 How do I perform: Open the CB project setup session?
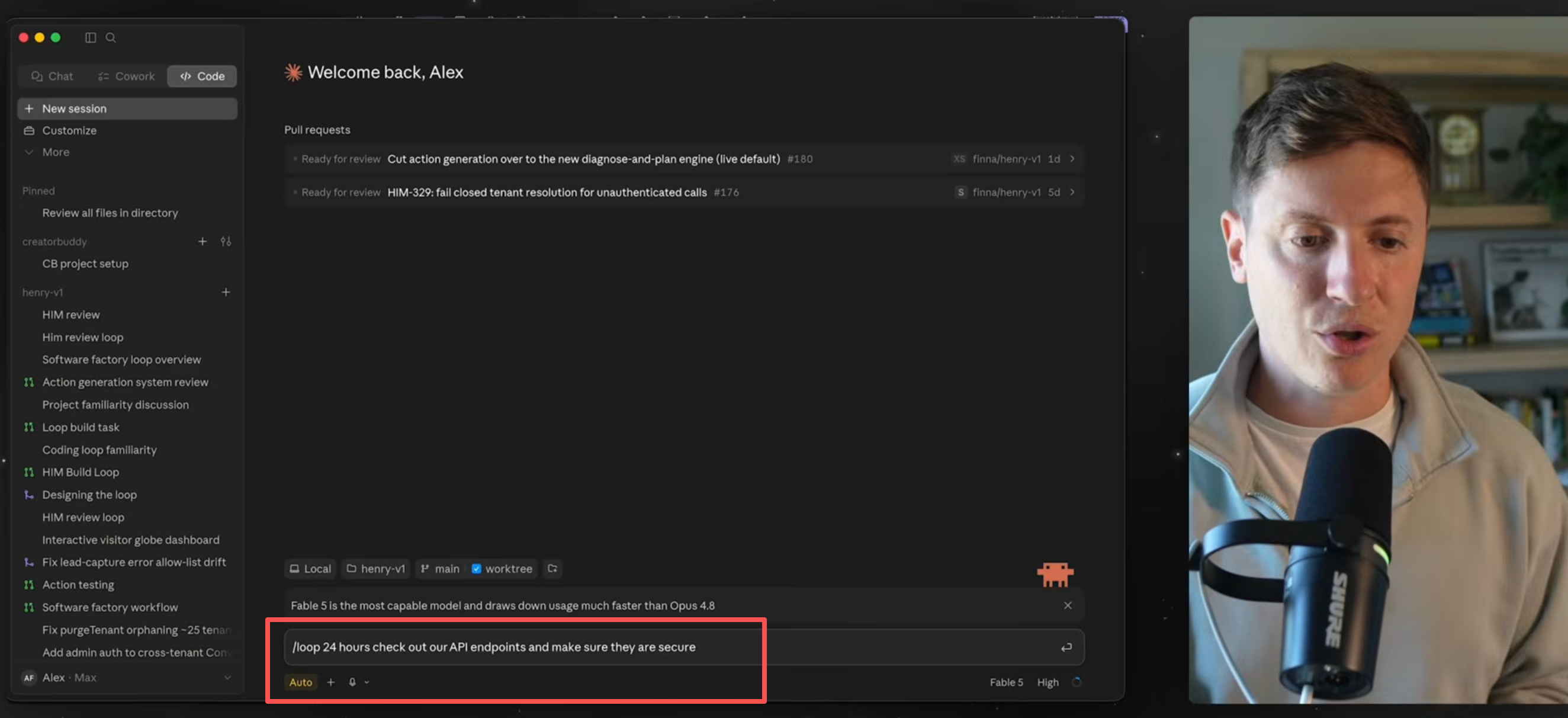85,264
